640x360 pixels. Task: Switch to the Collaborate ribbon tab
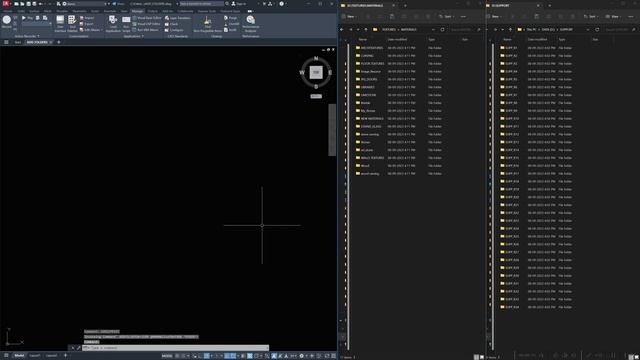[185, 11]
